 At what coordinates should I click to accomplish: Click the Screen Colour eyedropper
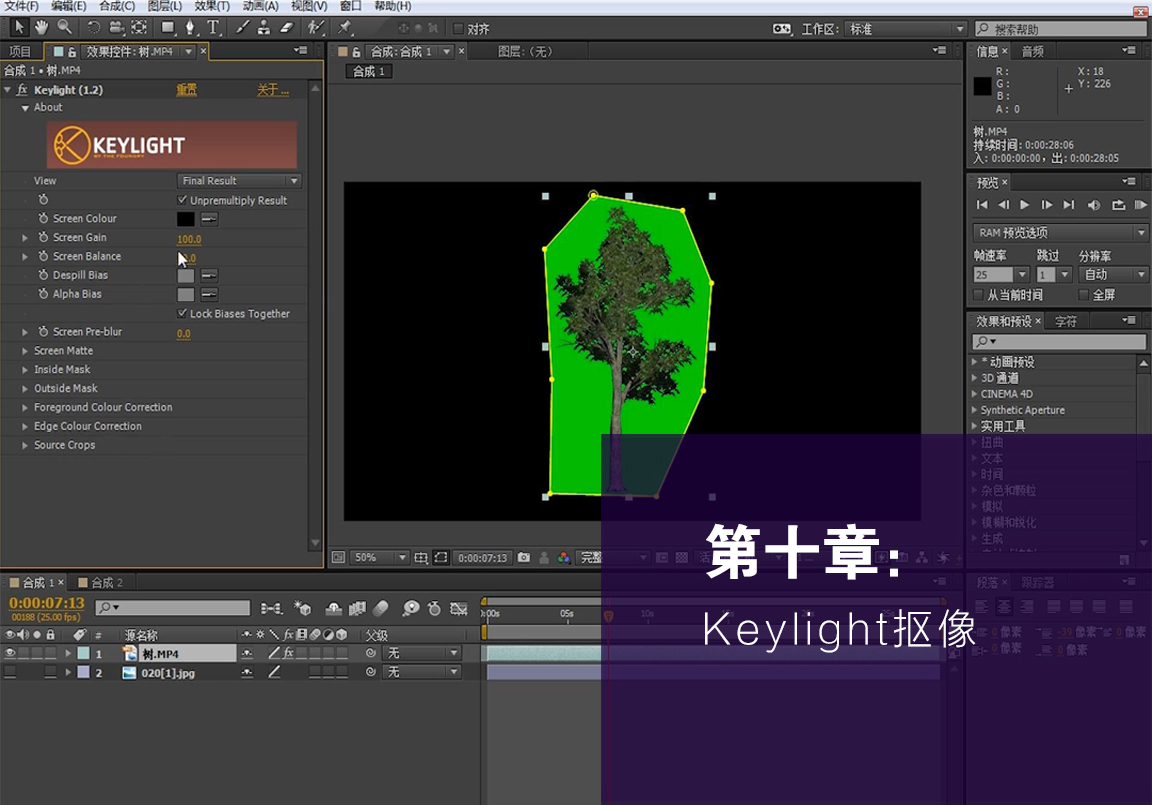coord(209,219)
